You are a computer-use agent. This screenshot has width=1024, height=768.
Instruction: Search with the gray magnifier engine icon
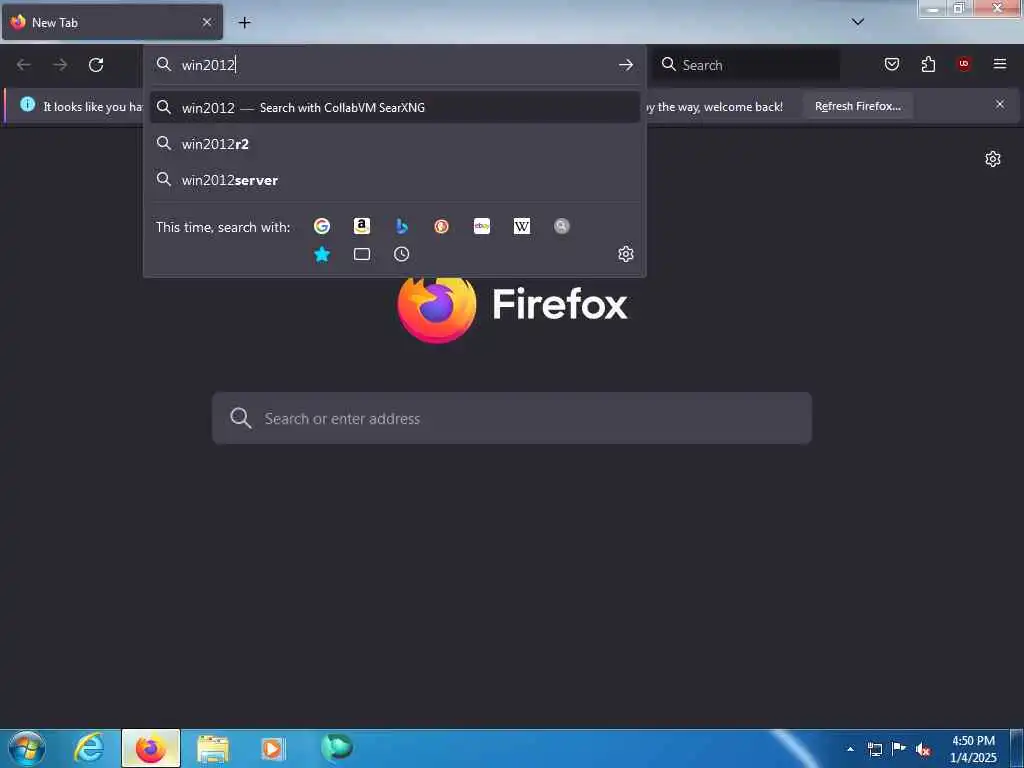pyautogui.click(x=562, y=226)
